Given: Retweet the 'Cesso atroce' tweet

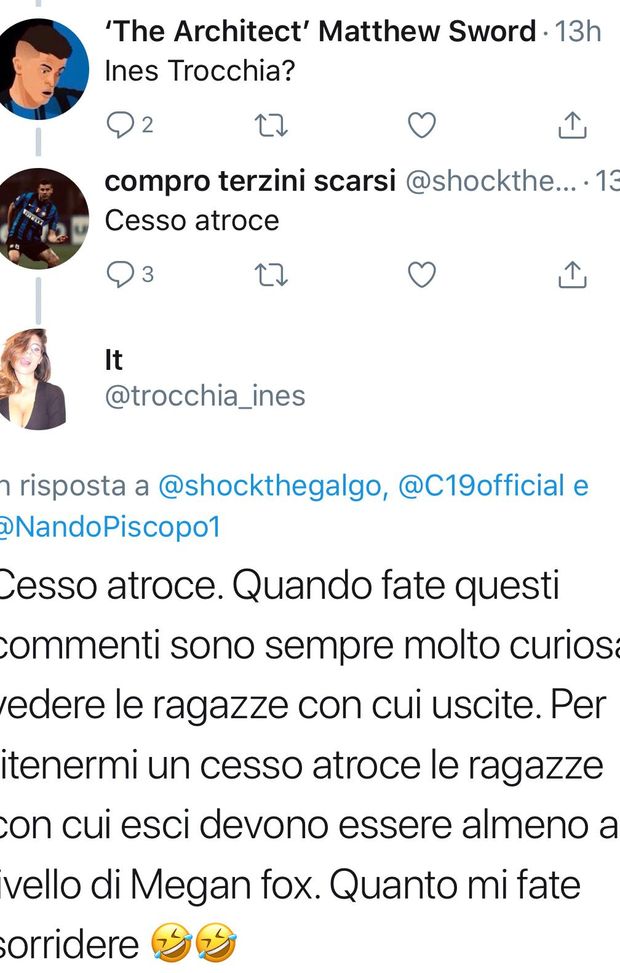Looking at the screenshot, I should coord(271,275).
